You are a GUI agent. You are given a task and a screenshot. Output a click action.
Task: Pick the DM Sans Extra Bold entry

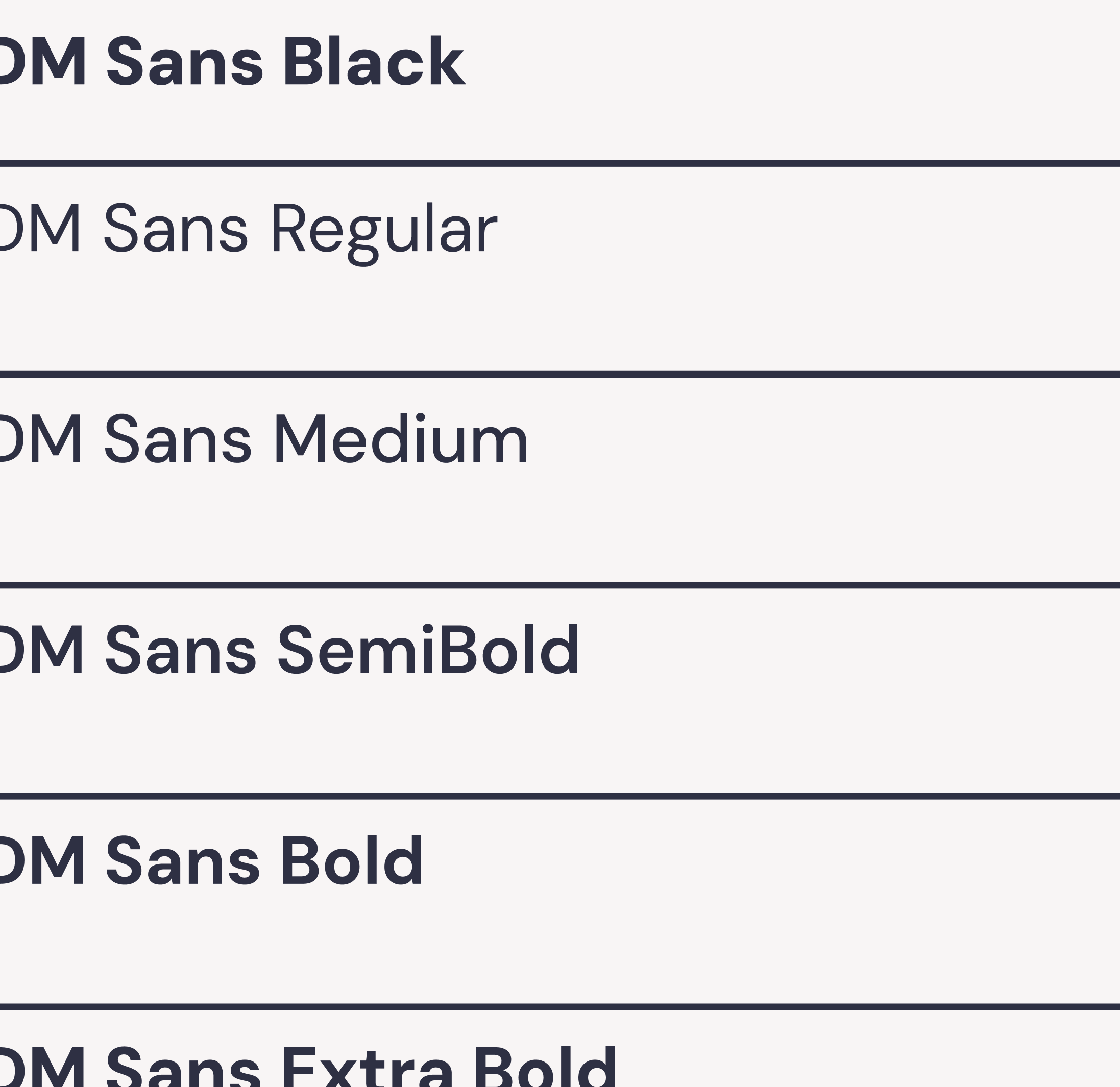[308, 1068]
